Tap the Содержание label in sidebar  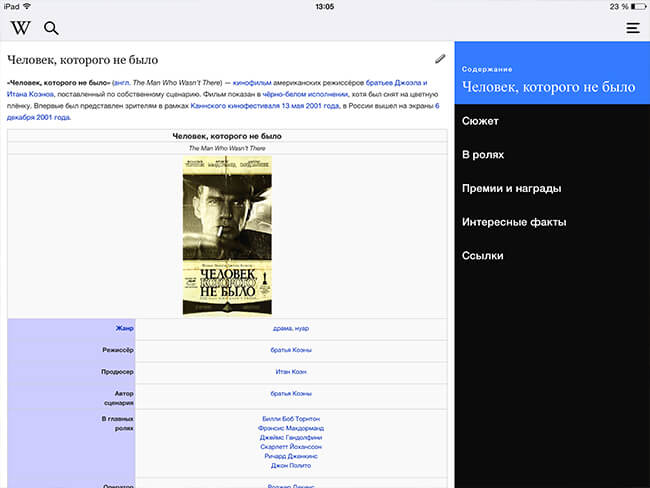pyautogui.click(x=487, y=69)
